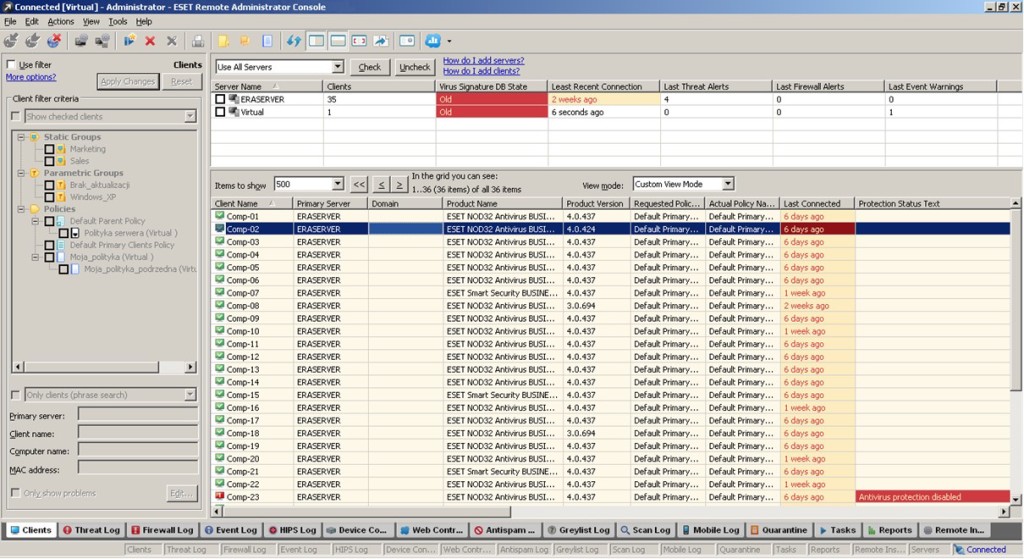Open the How do I add servers link
The width and height of the screenshot is (1024, 559).
coord(483,60)
